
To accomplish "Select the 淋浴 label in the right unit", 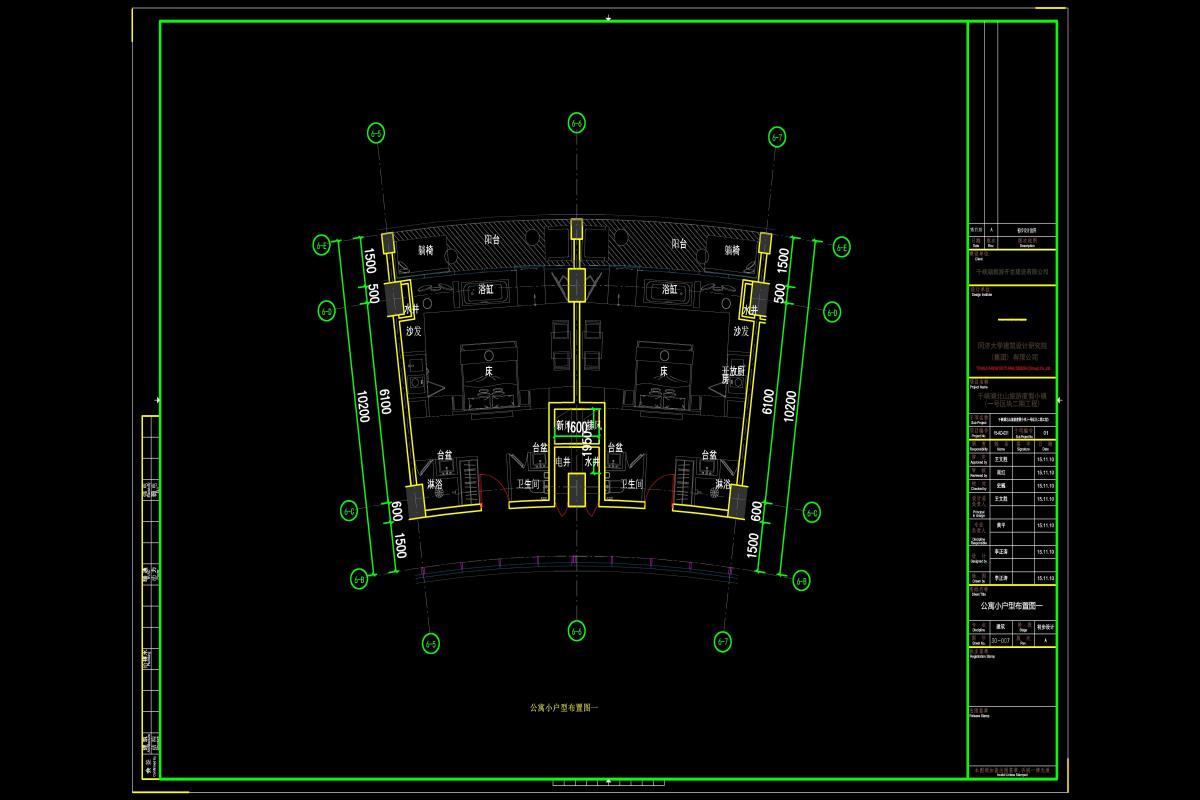I will click(723, 484).
